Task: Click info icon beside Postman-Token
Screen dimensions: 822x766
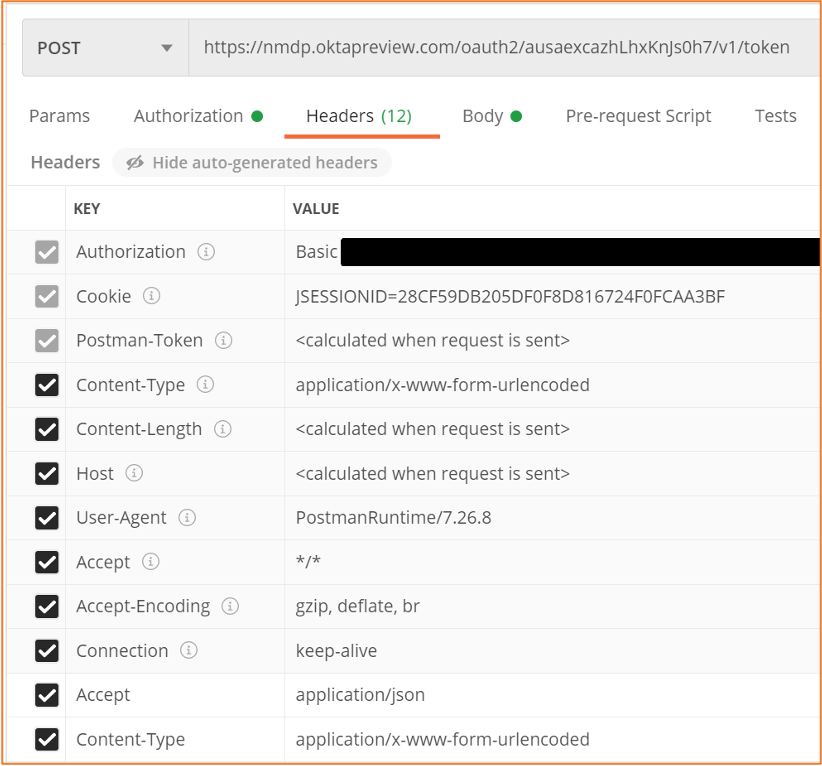Action: pos(224,341)
